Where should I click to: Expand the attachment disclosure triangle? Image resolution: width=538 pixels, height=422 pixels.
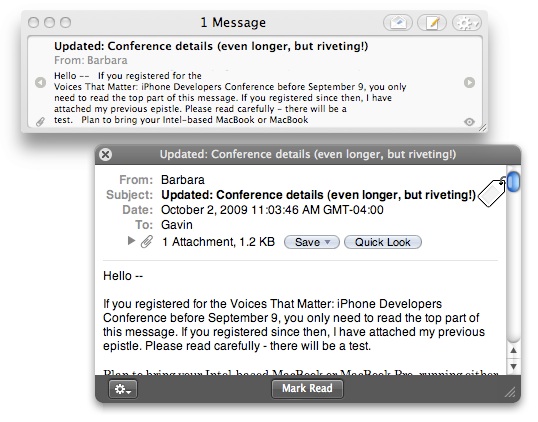(131, 241)
